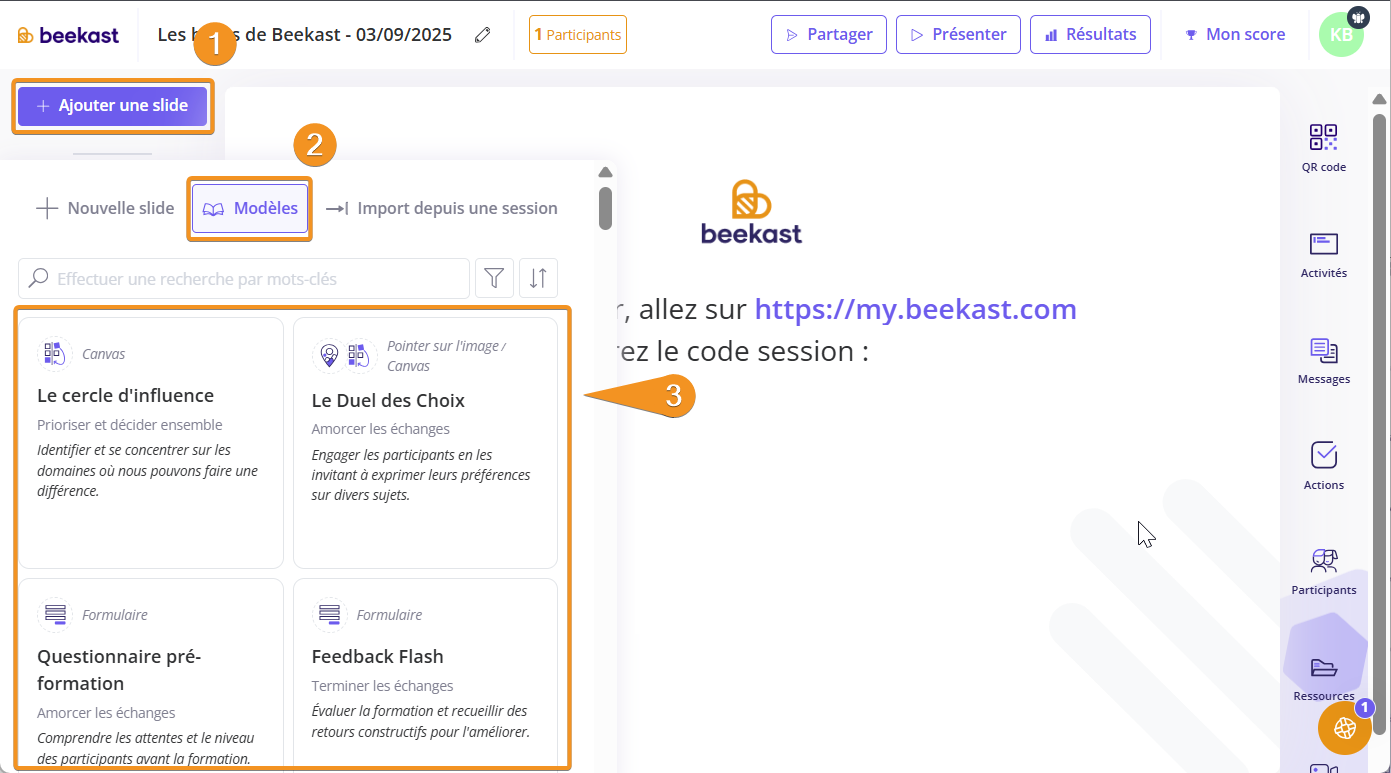This screenshot has height=773, width=1391.
Task: Open the https://my.beekast.com link
Action: pyautogui.click(x=915, y=309)
